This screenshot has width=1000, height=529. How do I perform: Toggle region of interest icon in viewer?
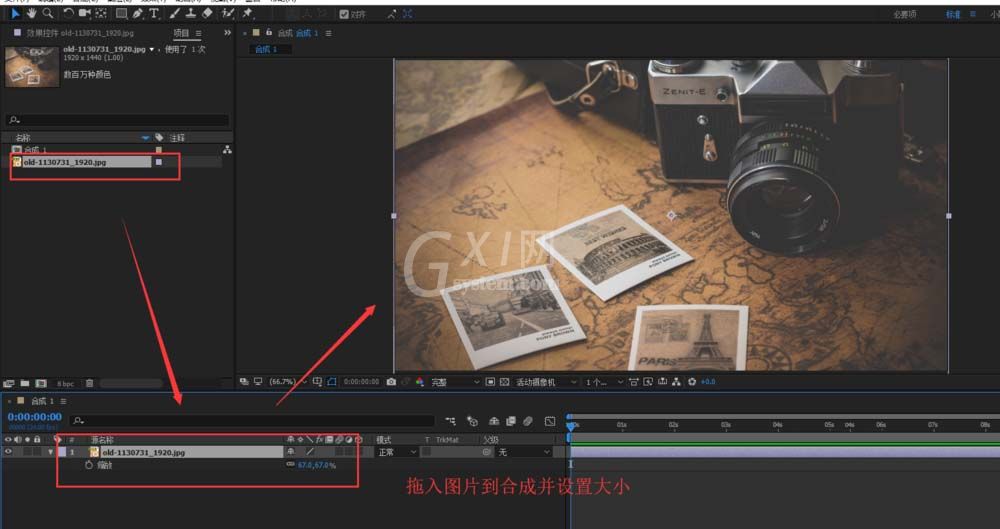click(x=490, y=382)
